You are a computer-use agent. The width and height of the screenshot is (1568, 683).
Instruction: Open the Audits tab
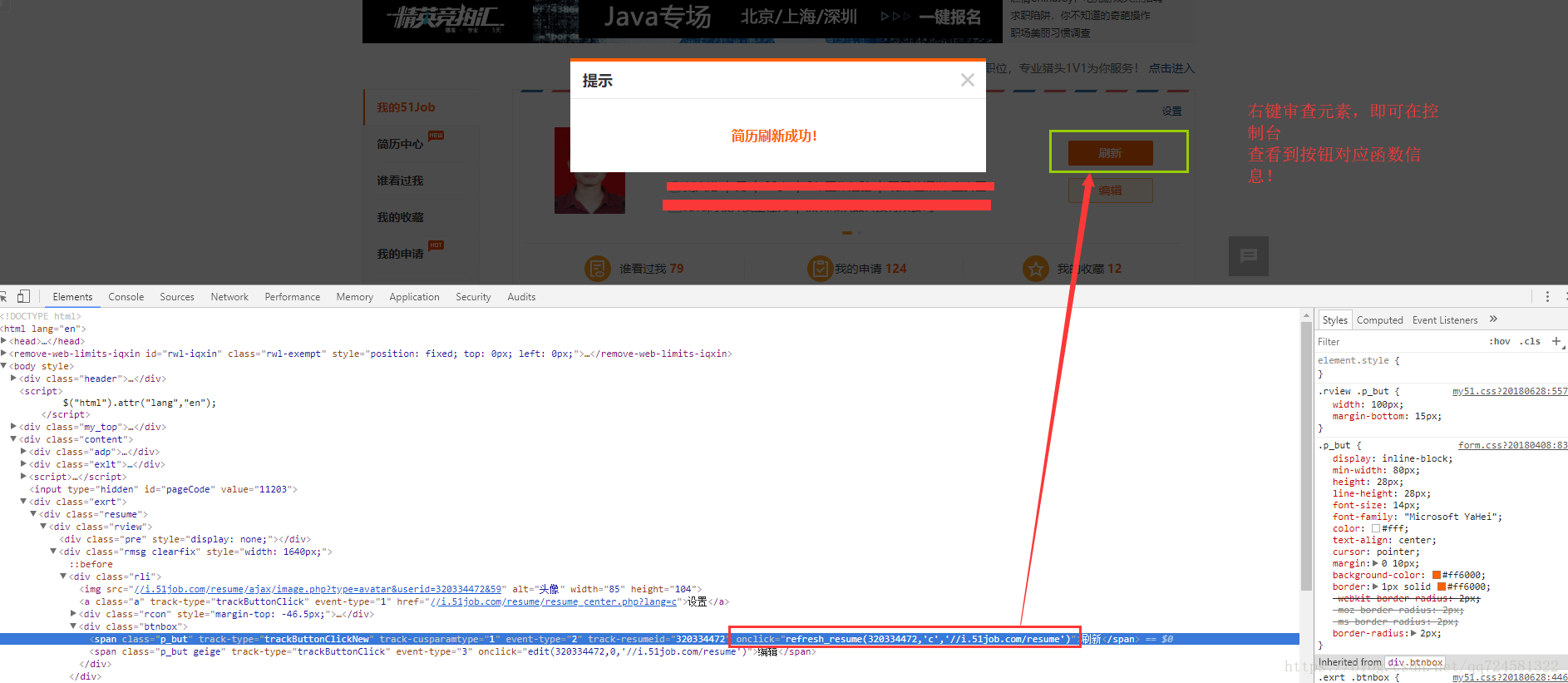[521, 297]
